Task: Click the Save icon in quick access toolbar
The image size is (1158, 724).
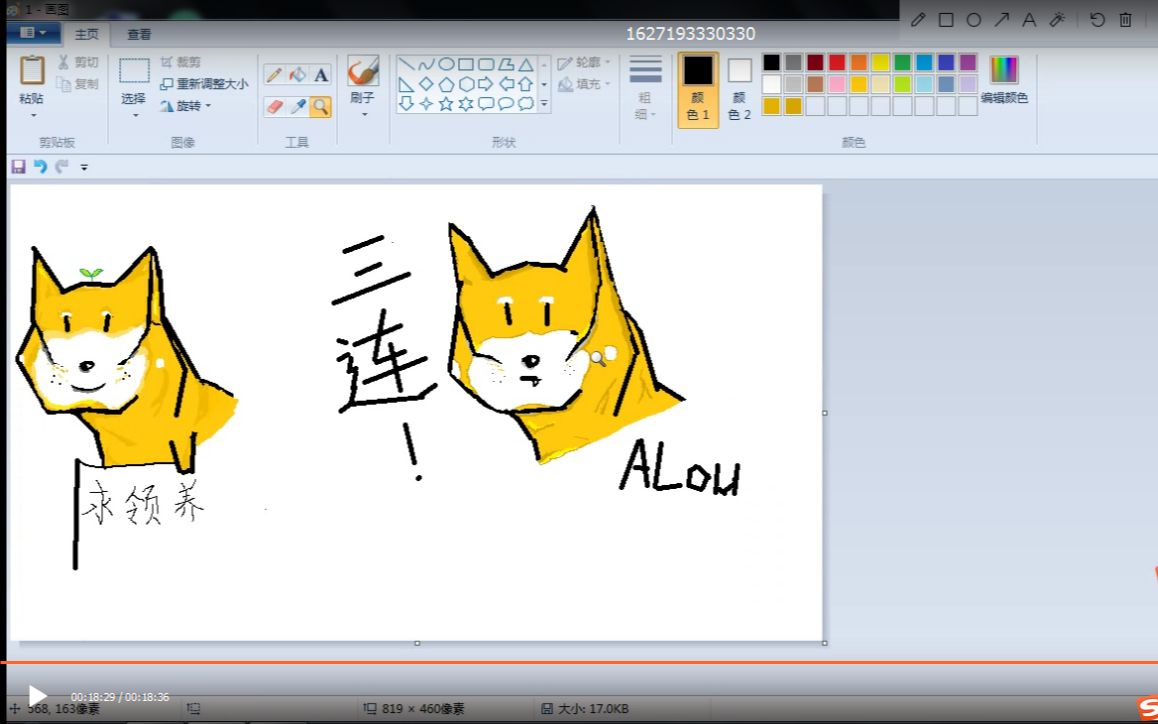Action: (18, 166)
